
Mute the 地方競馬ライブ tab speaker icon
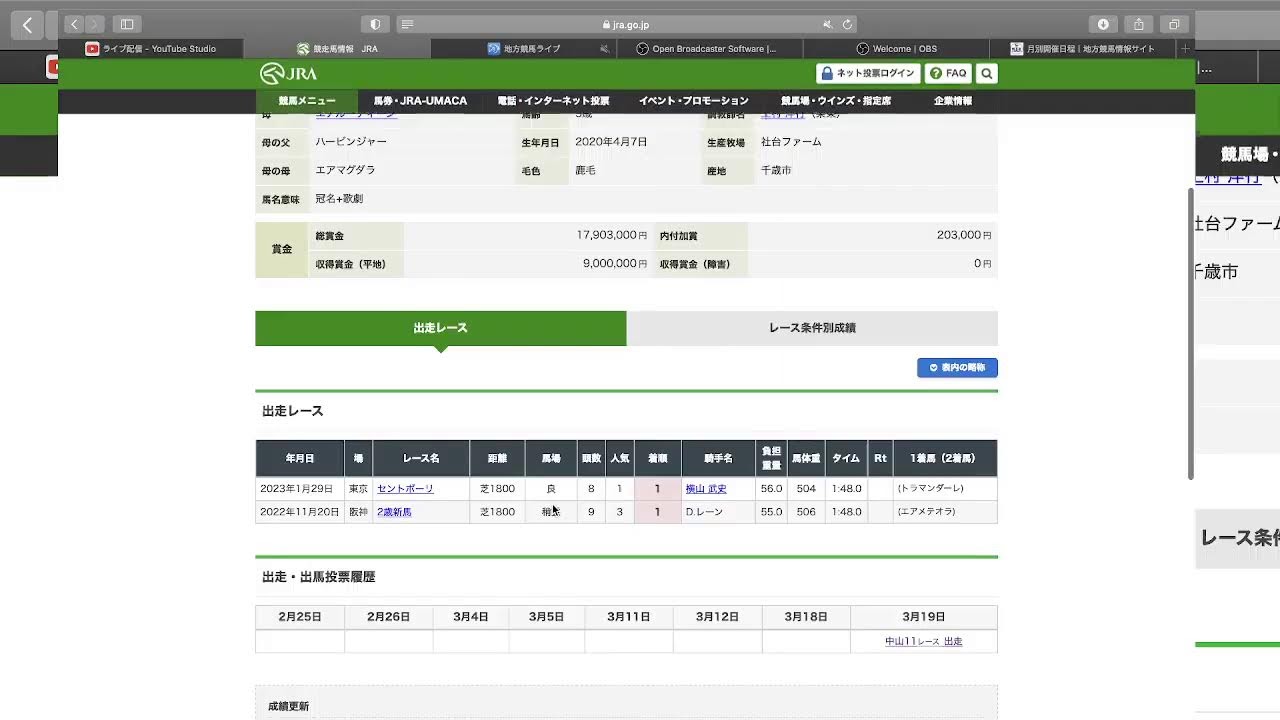pos(604,48)
